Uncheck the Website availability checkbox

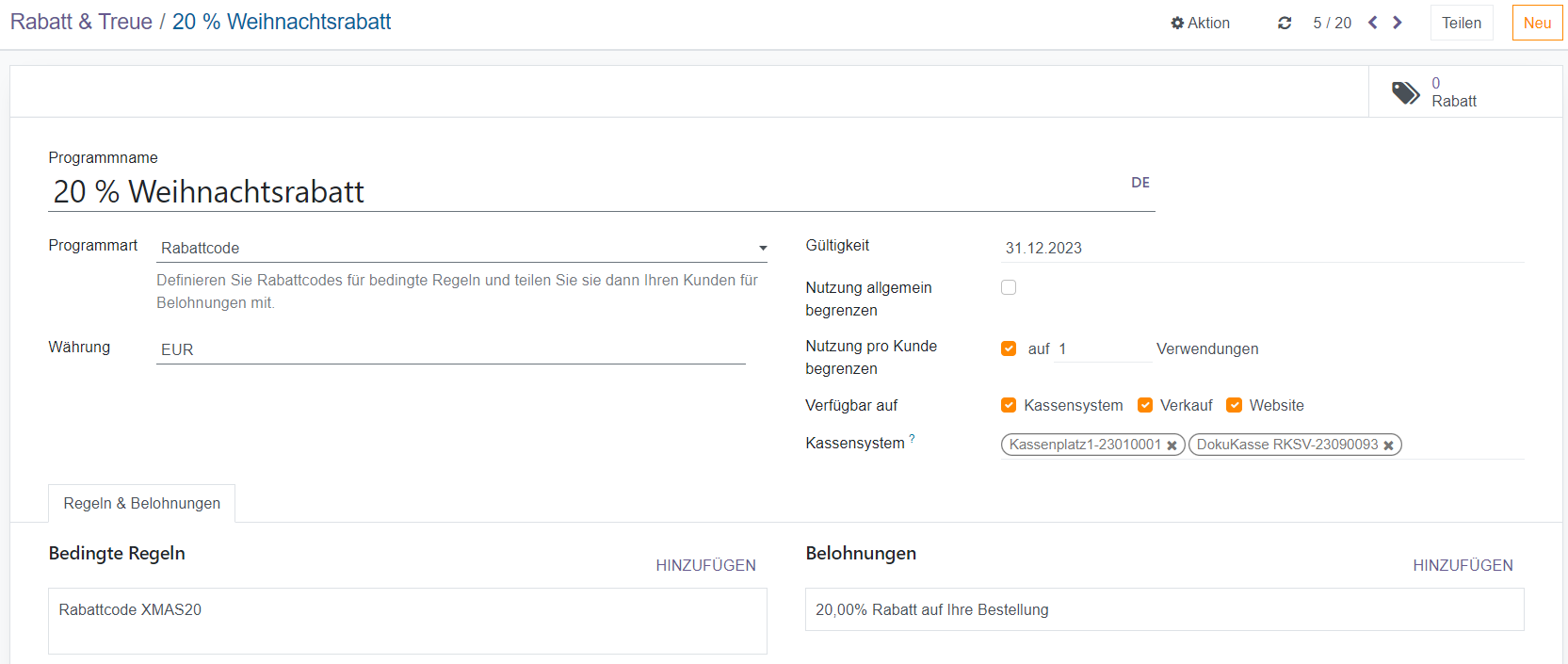(1234, 405)
